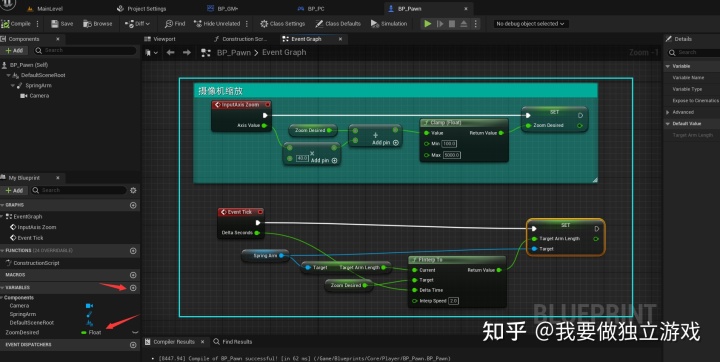Click the Compile toolbar icon
Viewport: 720px width, 362px height.
[6, 23]
